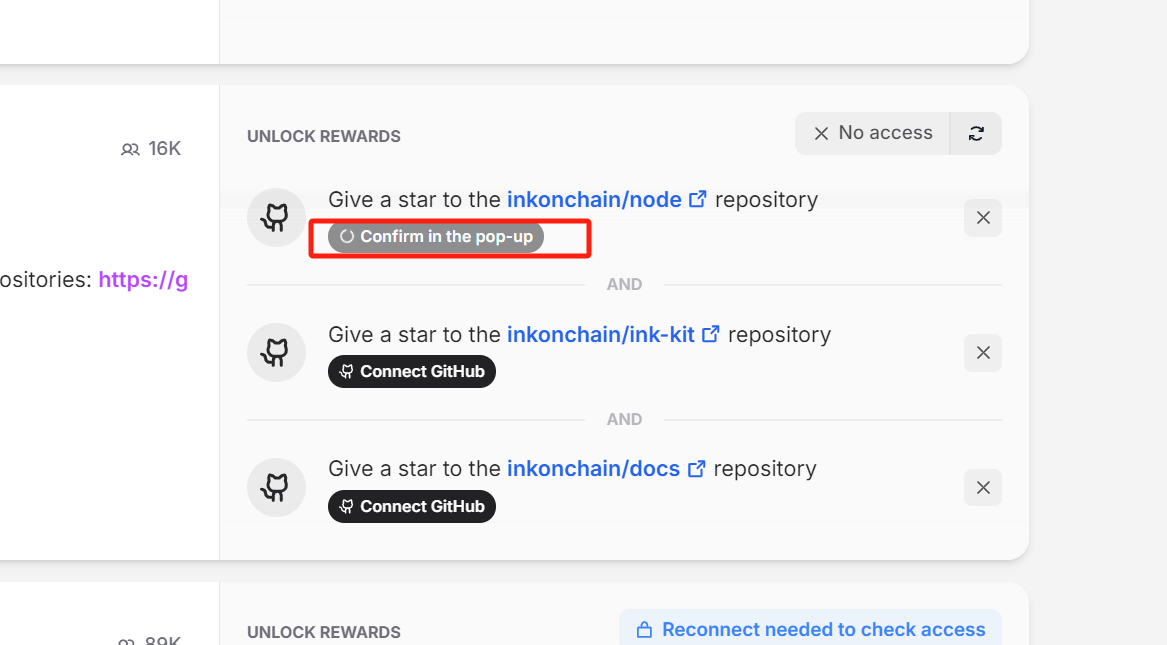Open the external link icon beside inkonchain/docs
The height and width of the screenshot is (645, 1167).
tap(696, 469)
